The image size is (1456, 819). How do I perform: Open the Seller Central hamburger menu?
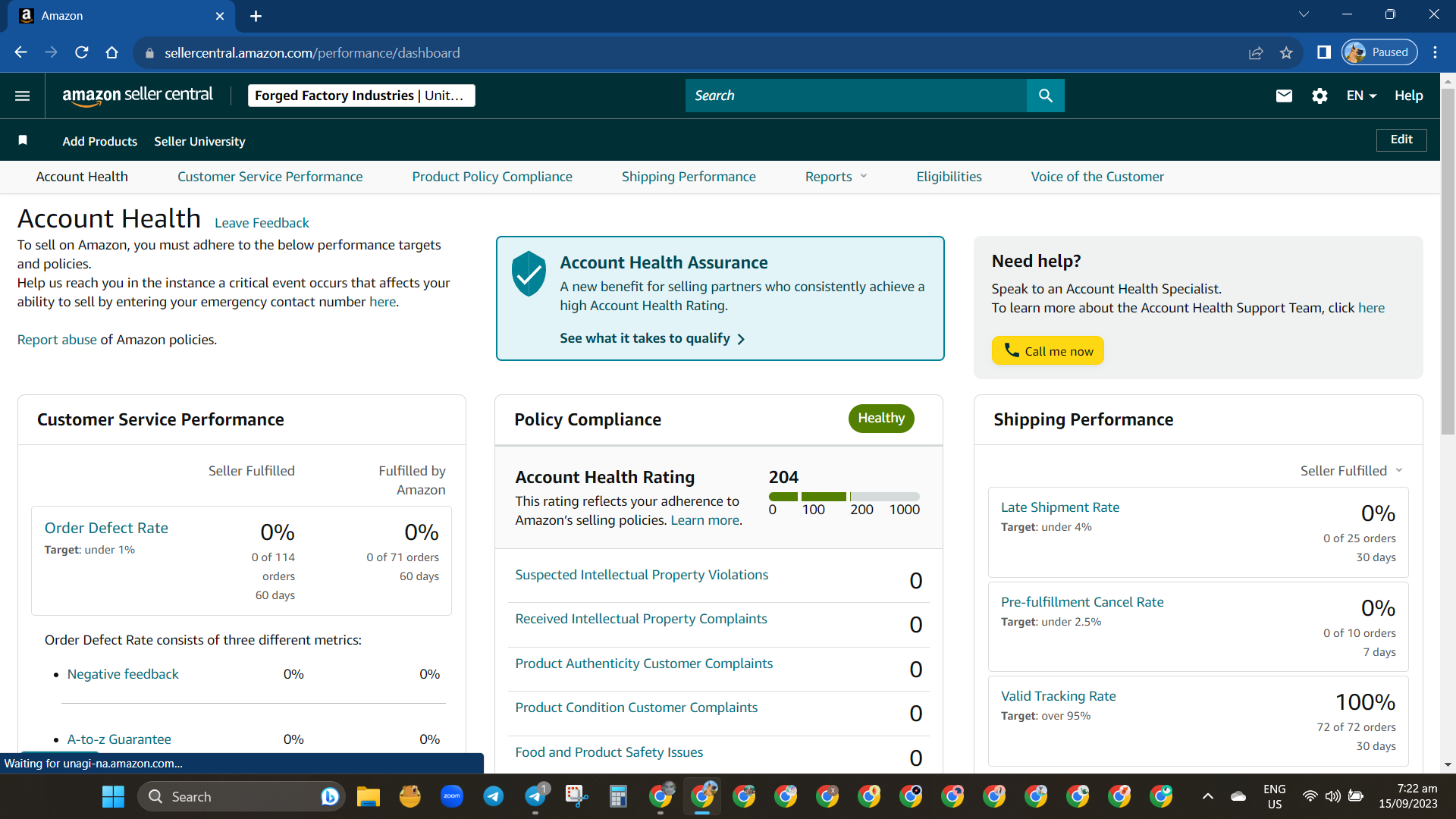click(23, 96)
